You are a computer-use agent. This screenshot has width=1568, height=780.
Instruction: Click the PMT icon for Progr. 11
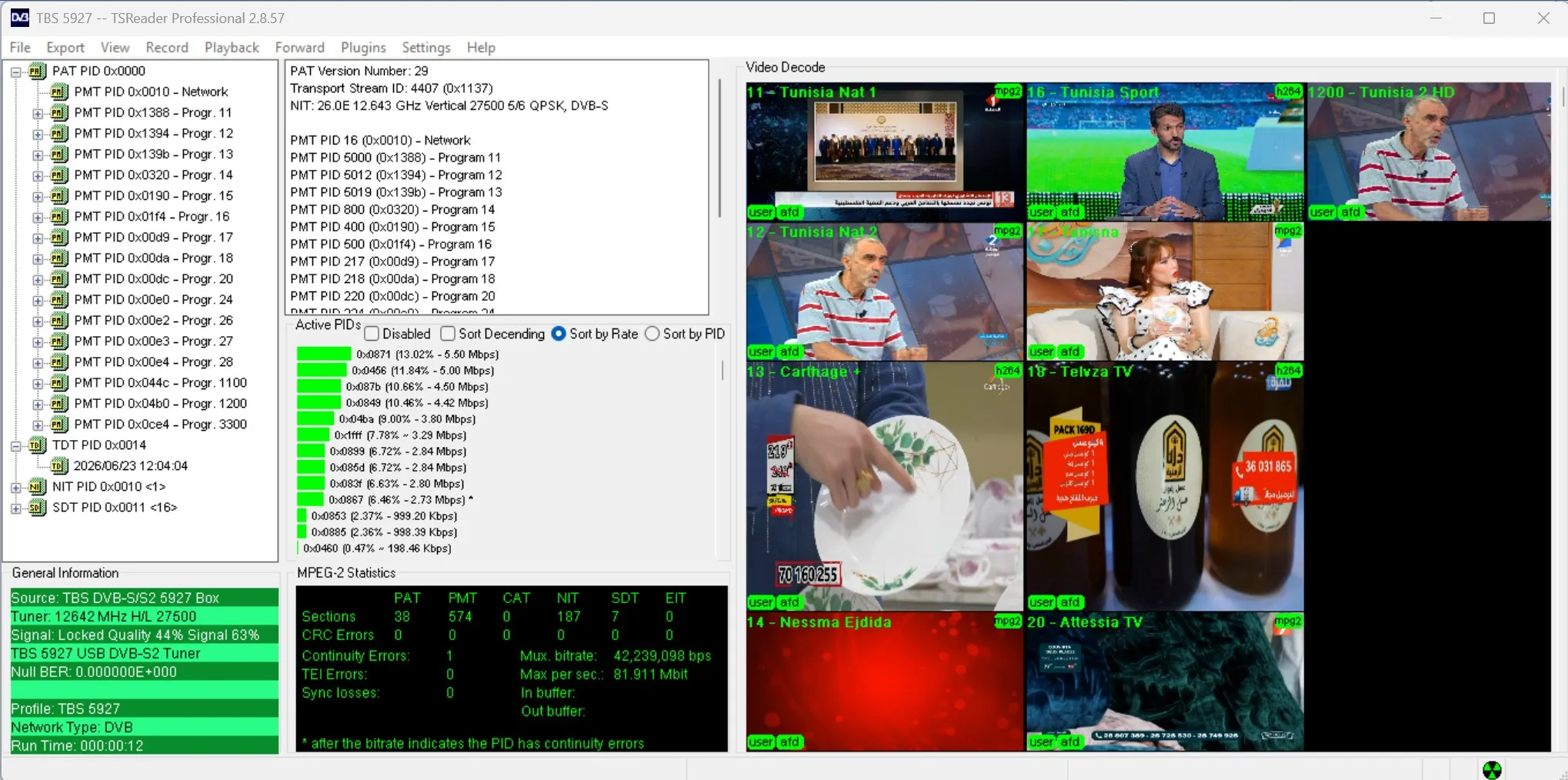(x=59, y=112)
